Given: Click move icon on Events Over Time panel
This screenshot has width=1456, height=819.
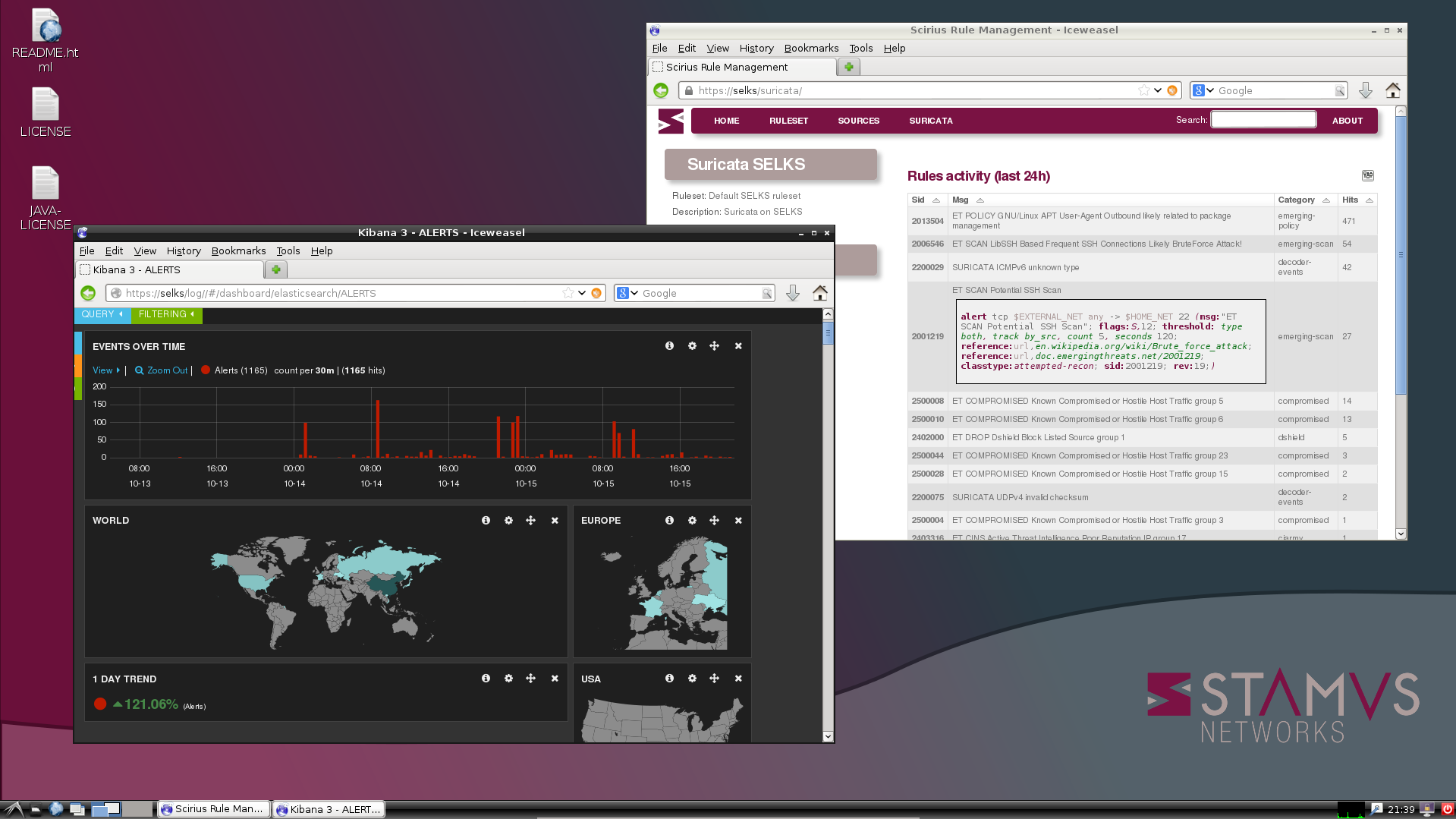Looking at the screenshot, I should tap(714, 346).
